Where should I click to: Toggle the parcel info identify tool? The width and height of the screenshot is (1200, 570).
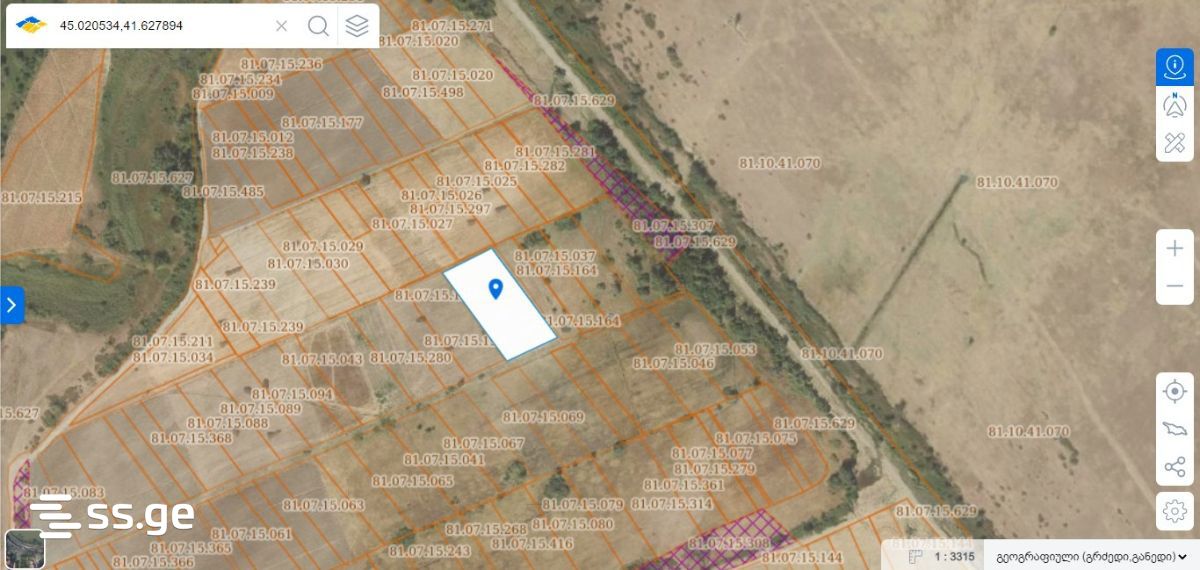tap(1175, 67)
